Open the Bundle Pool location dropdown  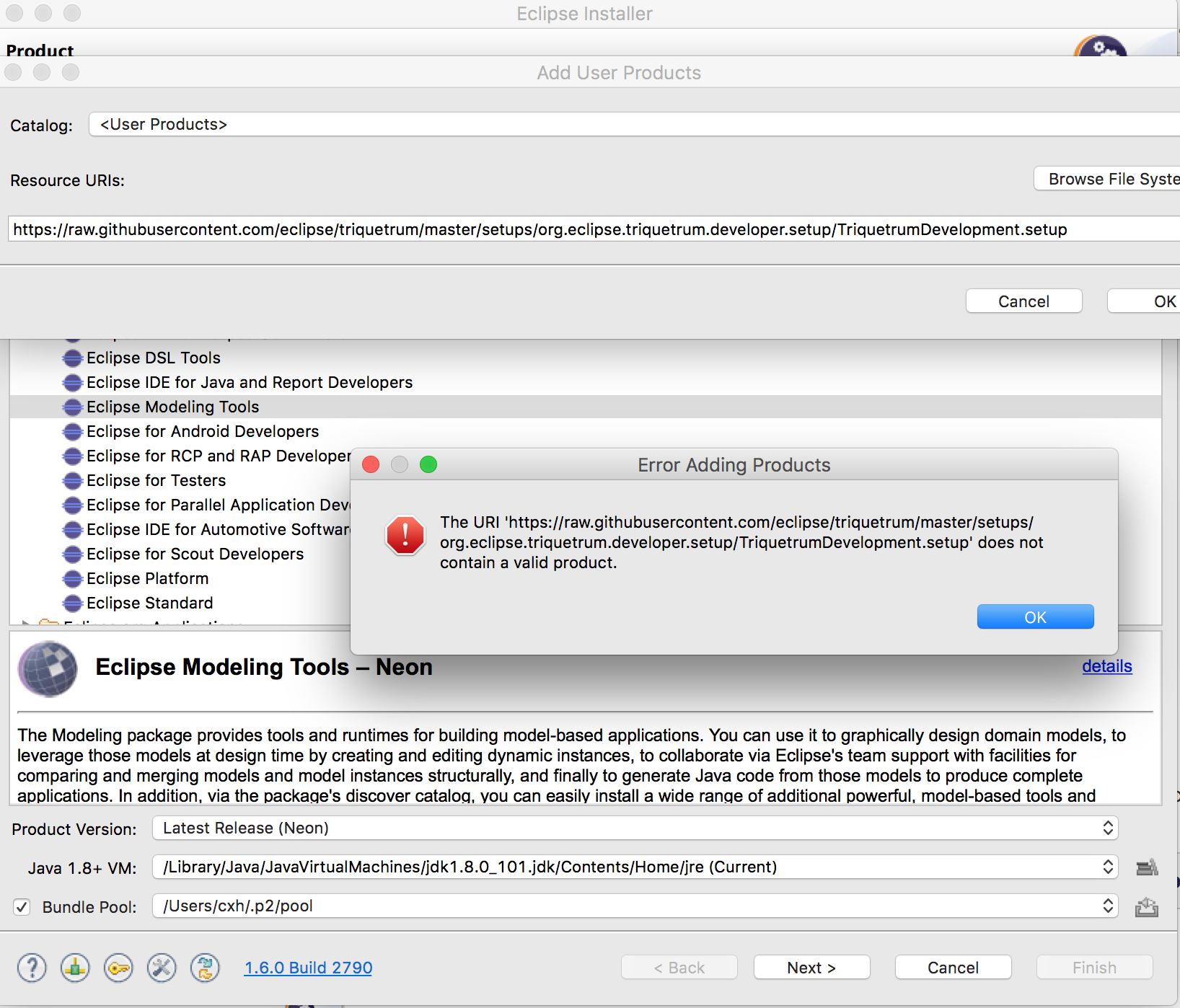635,906
